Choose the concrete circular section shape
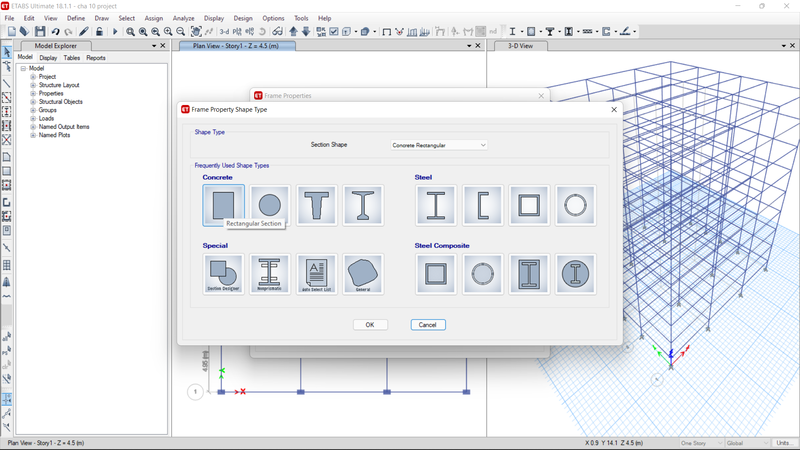800x450 pixels. click(x=269, y=205)
